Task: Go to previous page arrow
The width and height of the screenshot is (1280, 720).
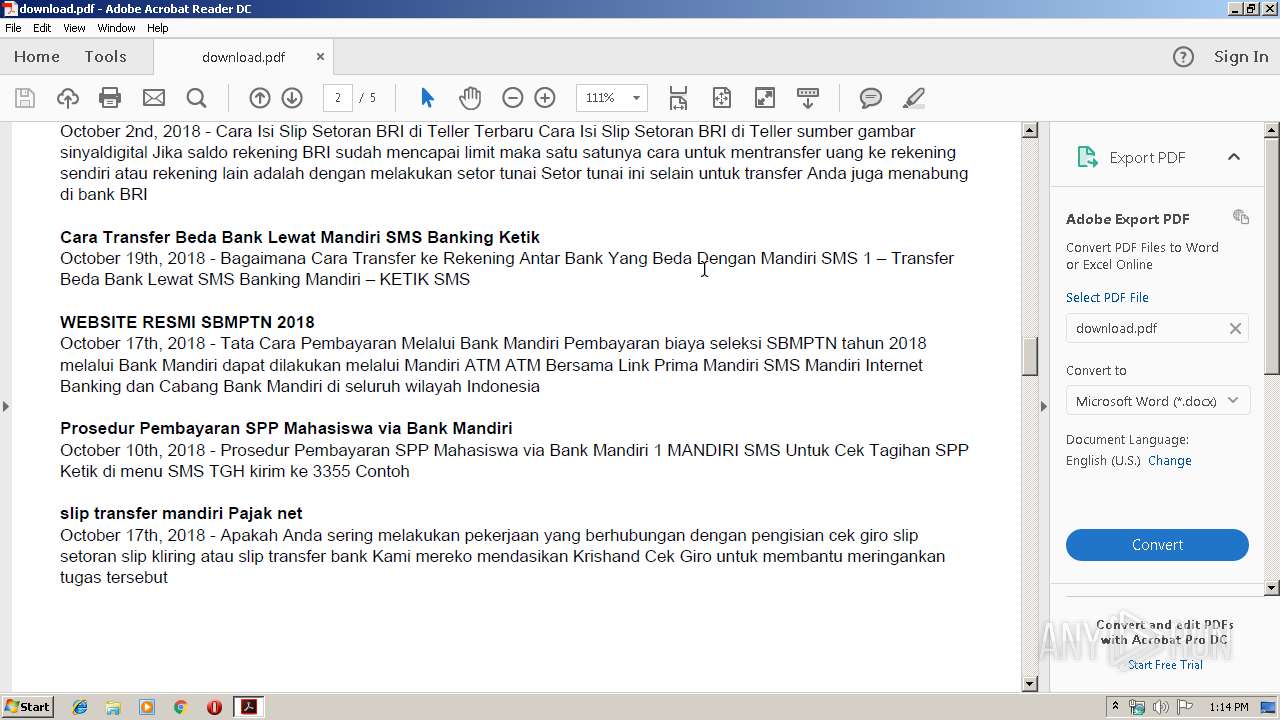Action: [260, 97]
